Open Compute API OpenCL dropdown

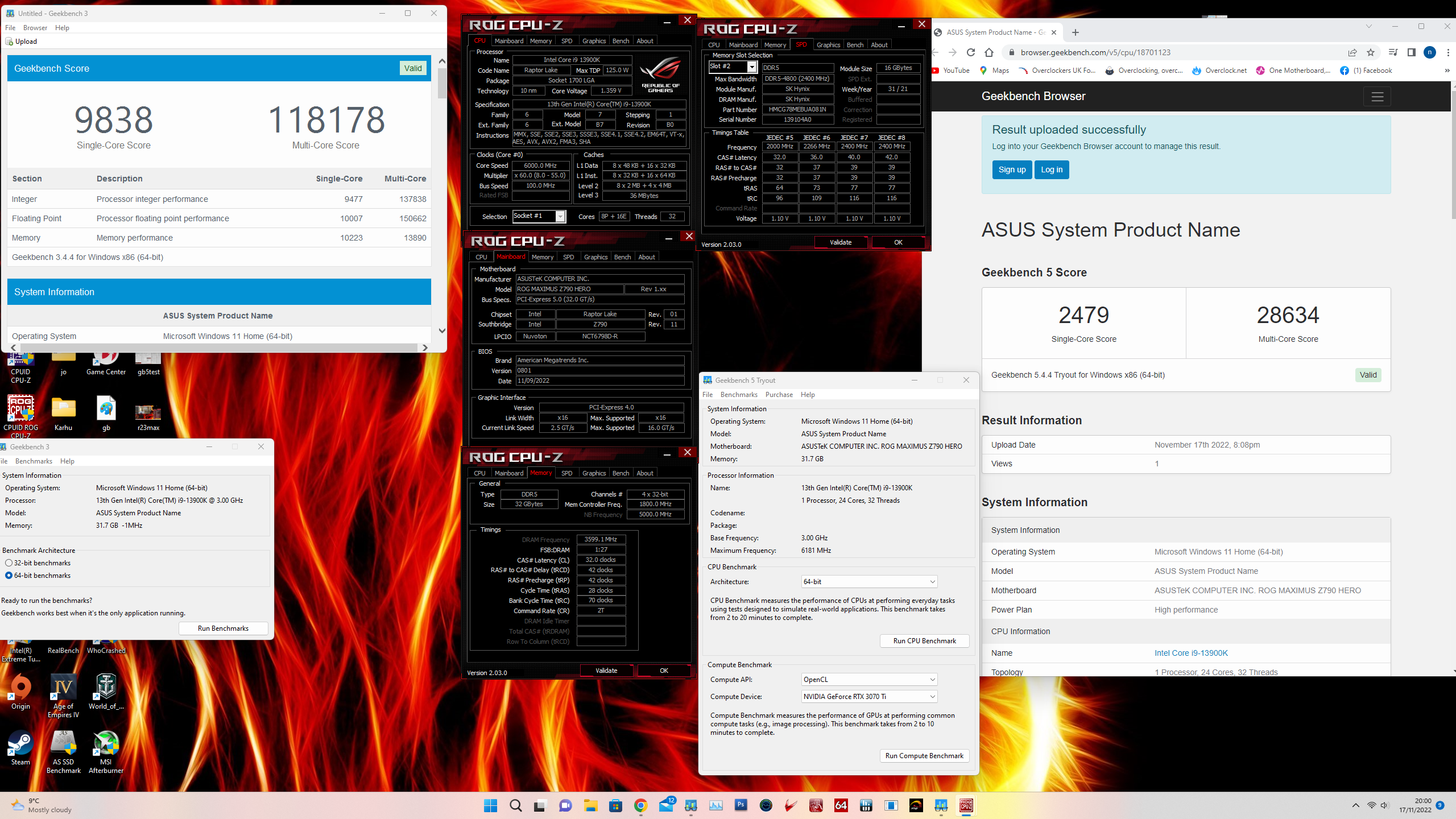point(869,680)
